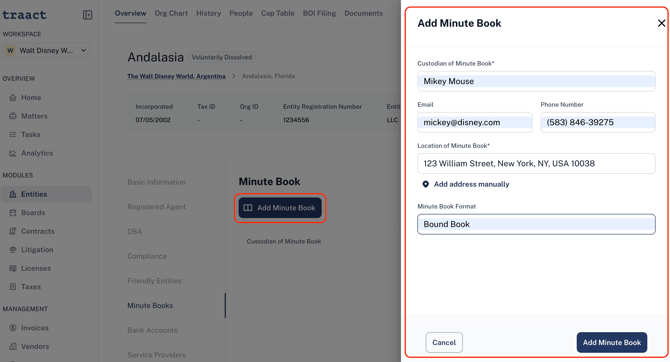Screen dimensions: 670x362
Task: Click the Litigation scale icon
Action: (13, 250)
